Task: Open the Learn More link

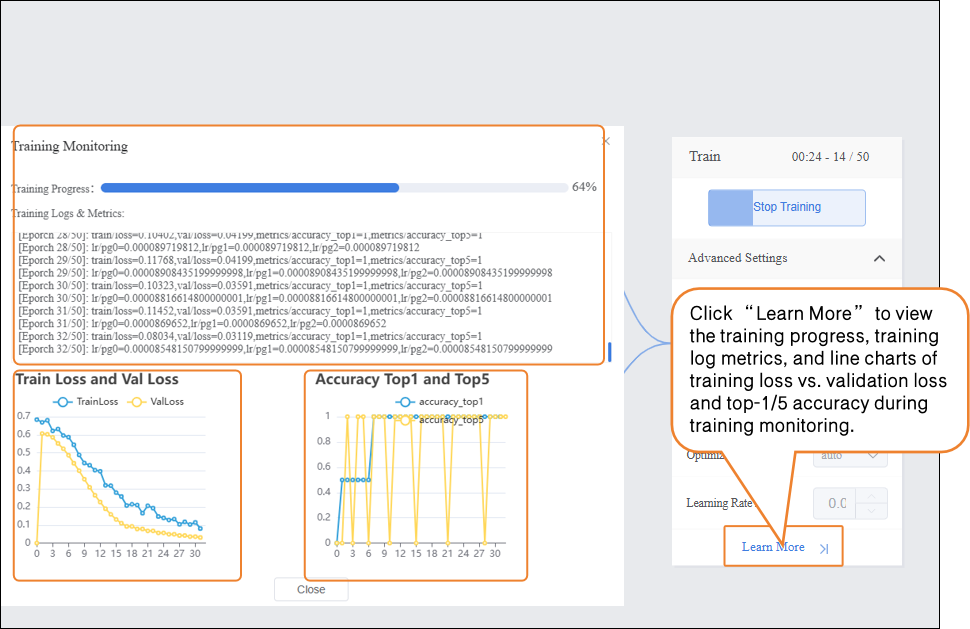Action: pyautogui.click(x=773, y=547)
